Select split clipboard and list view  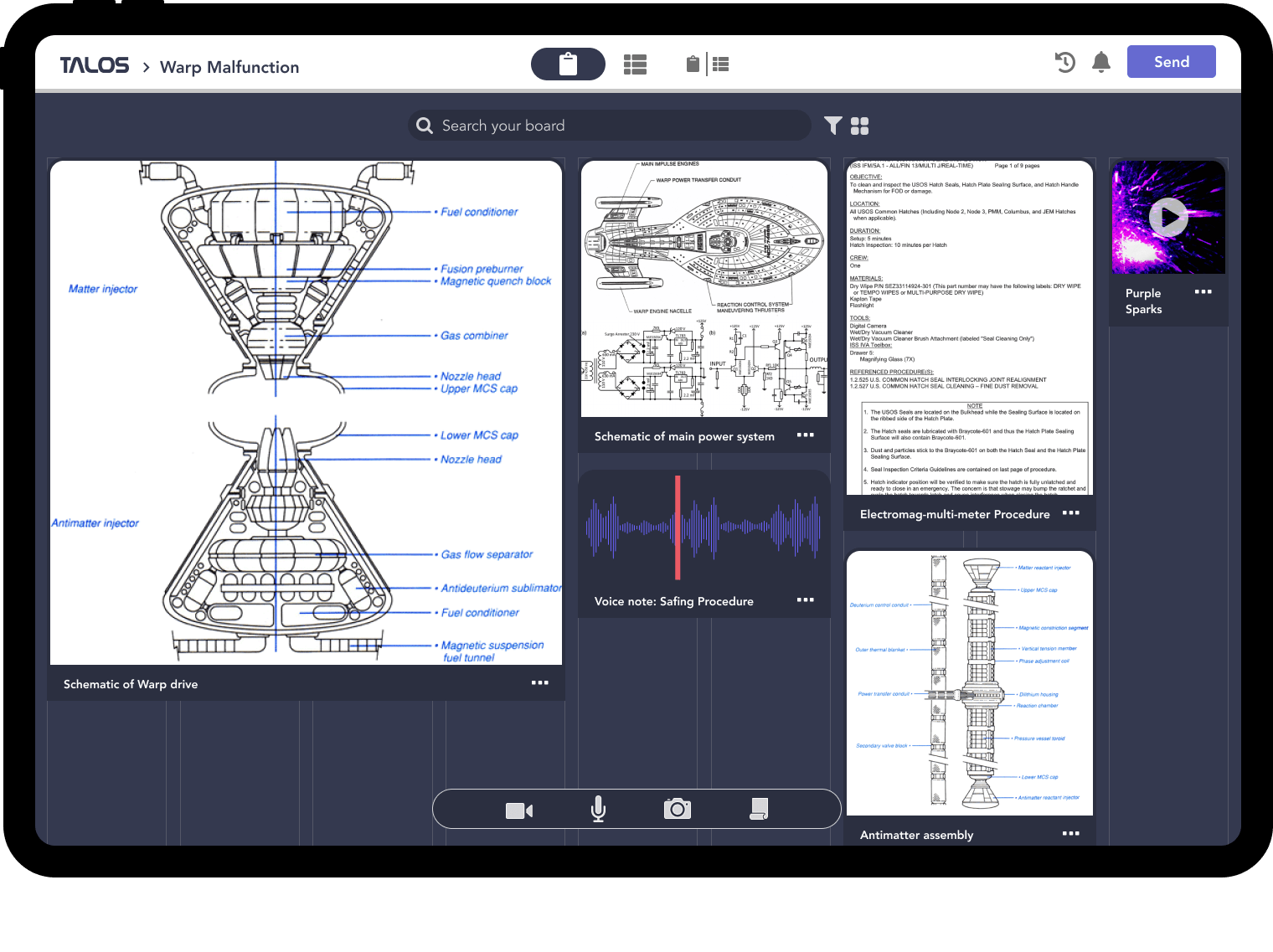(x=708, y=64)
